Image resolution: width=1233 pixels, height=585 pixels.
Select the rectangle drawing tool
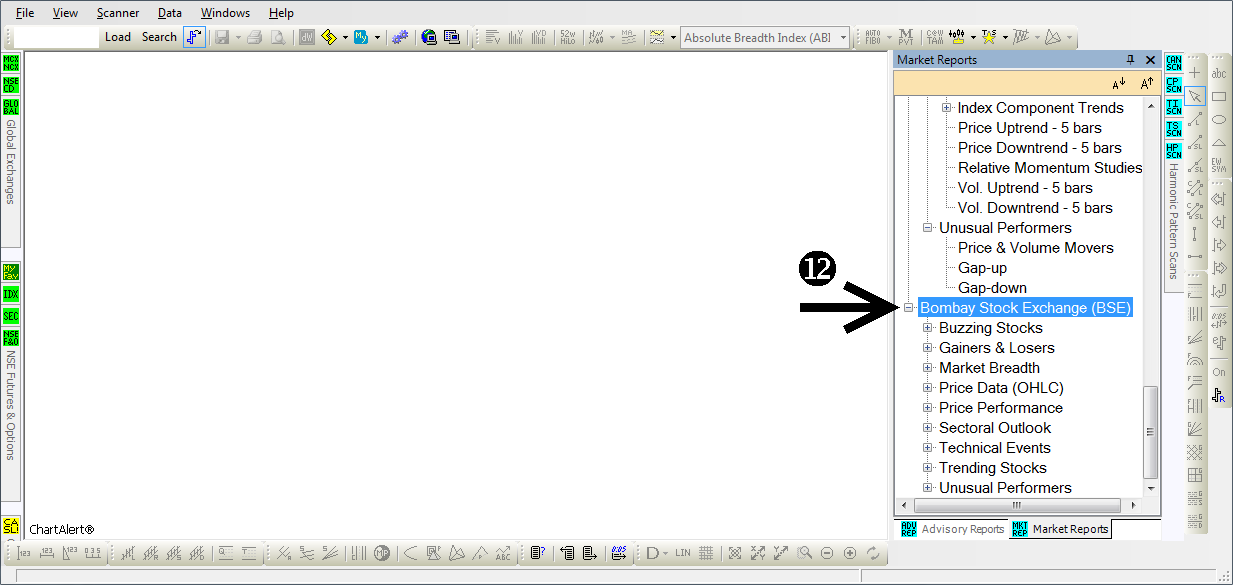(x=1219, y=96)
